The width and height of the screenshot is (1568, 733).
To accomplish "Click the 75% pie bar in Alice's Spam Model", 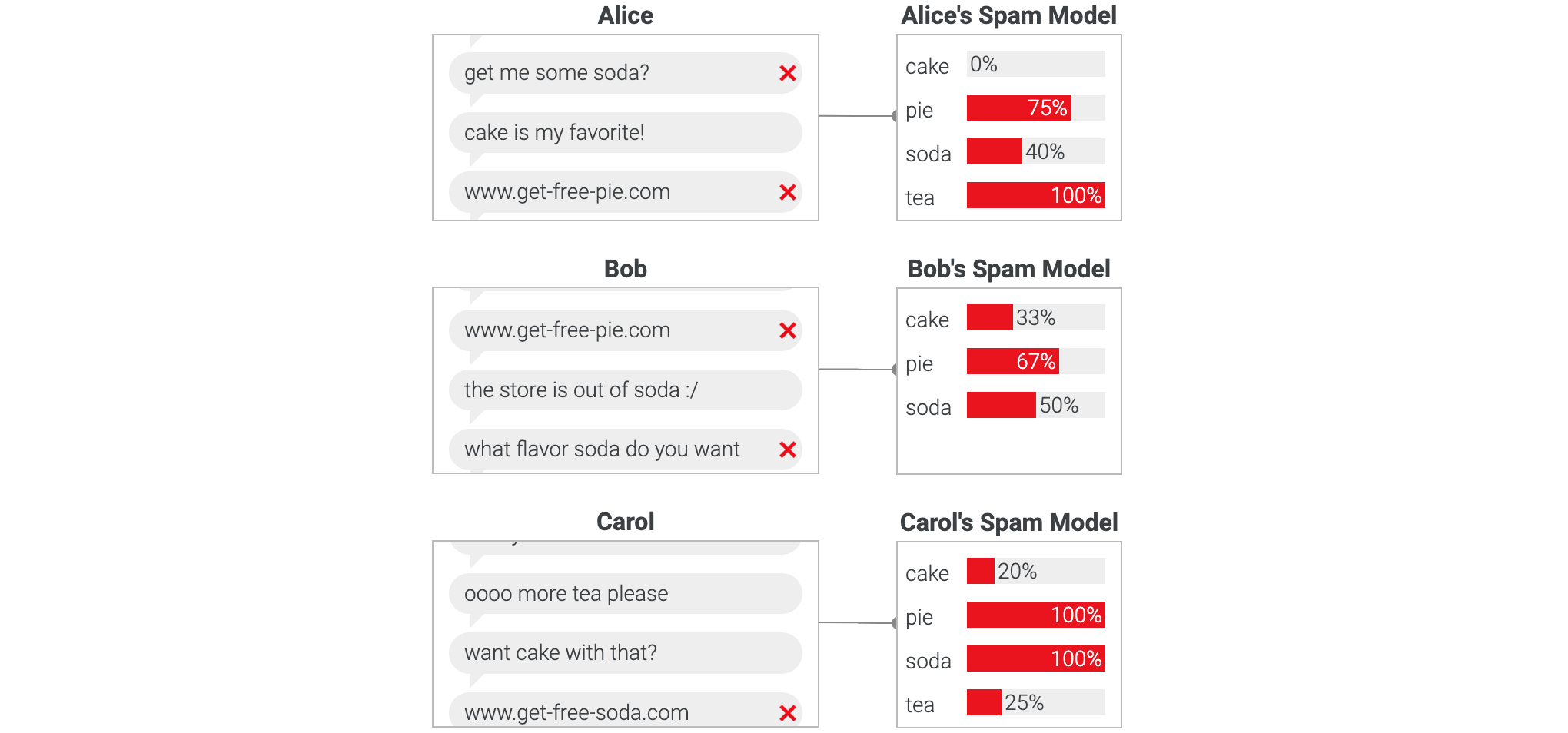I will click(1018, 108).
